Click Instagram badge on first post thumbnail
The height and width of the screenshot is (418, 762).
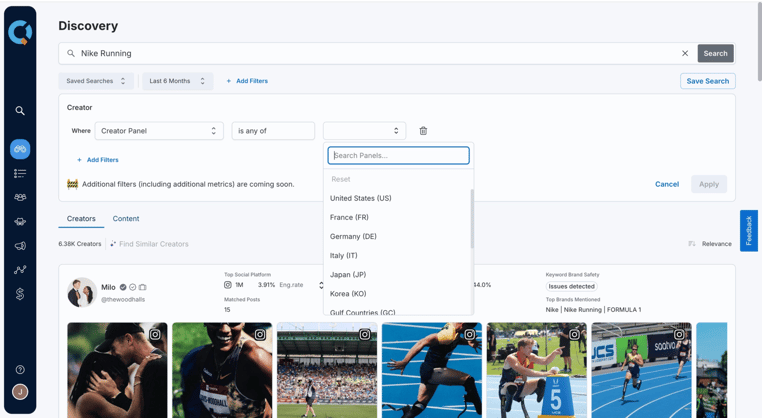(155, 334)
